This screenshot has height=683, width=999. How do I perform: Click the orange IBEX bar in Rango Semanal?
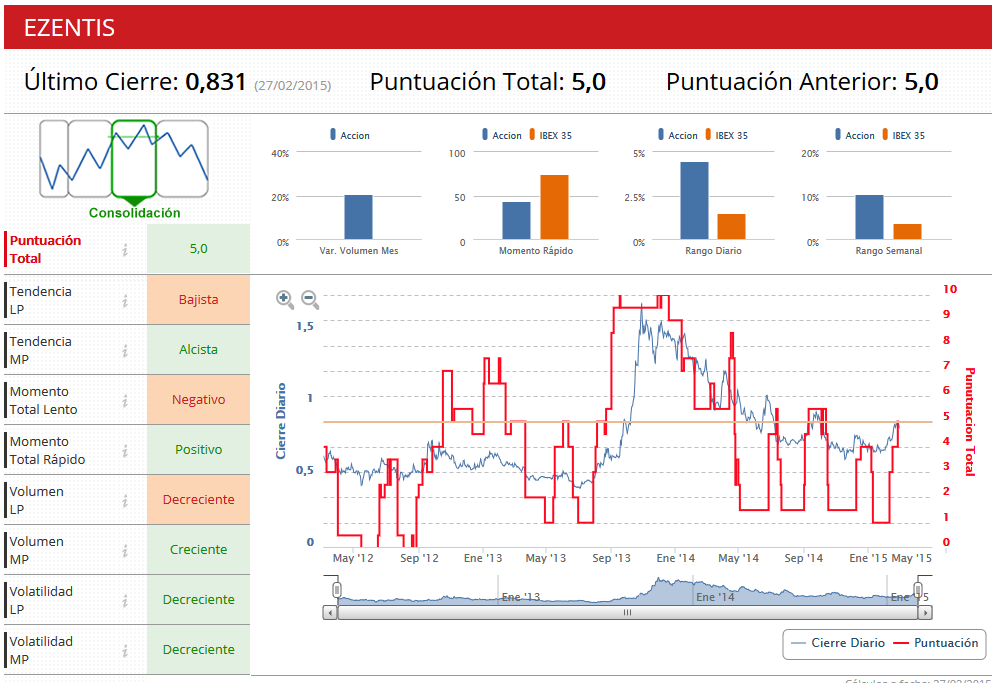point(907,232)
